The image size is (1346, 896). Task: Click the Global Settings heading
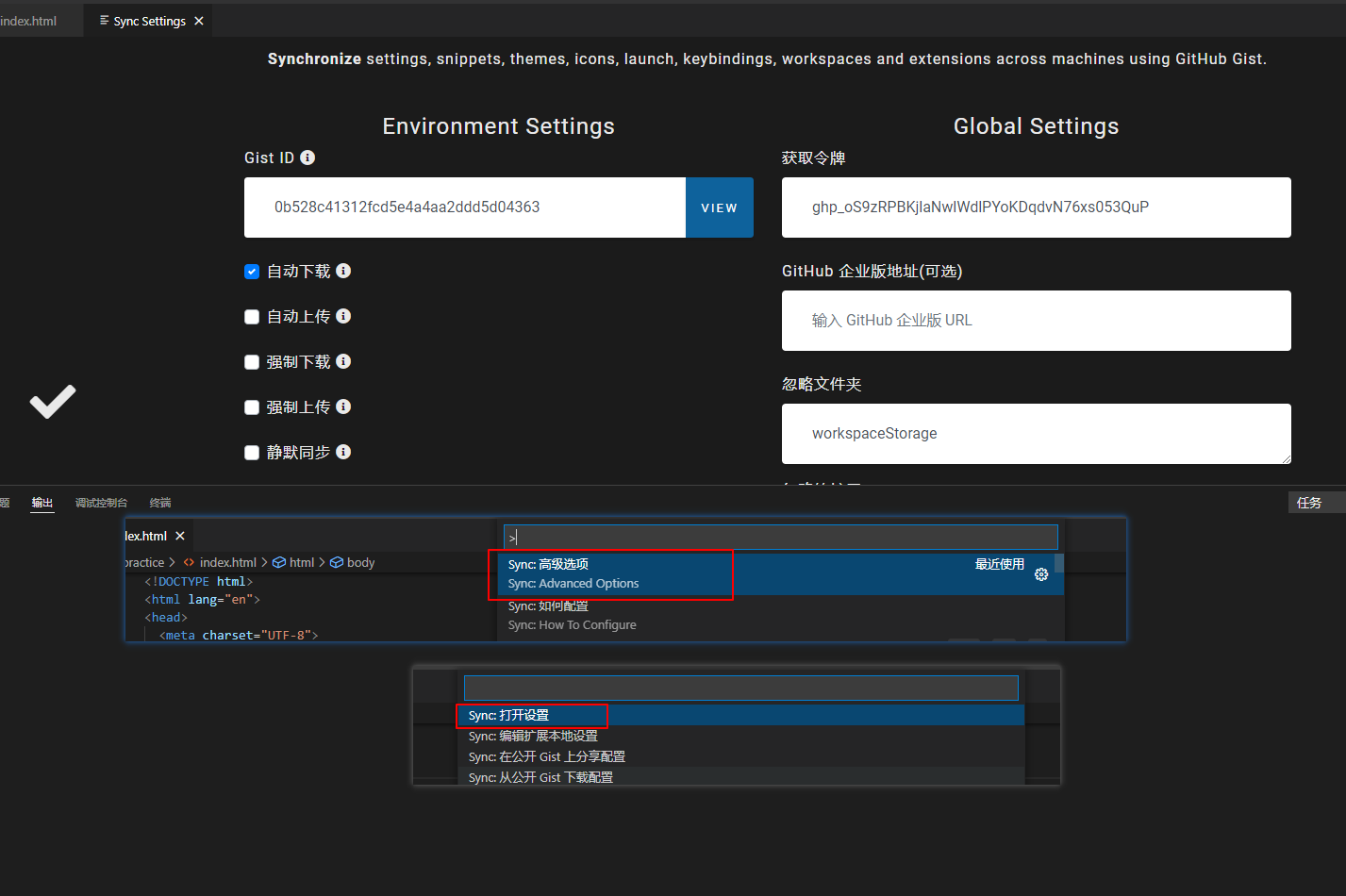(1036, 126)
